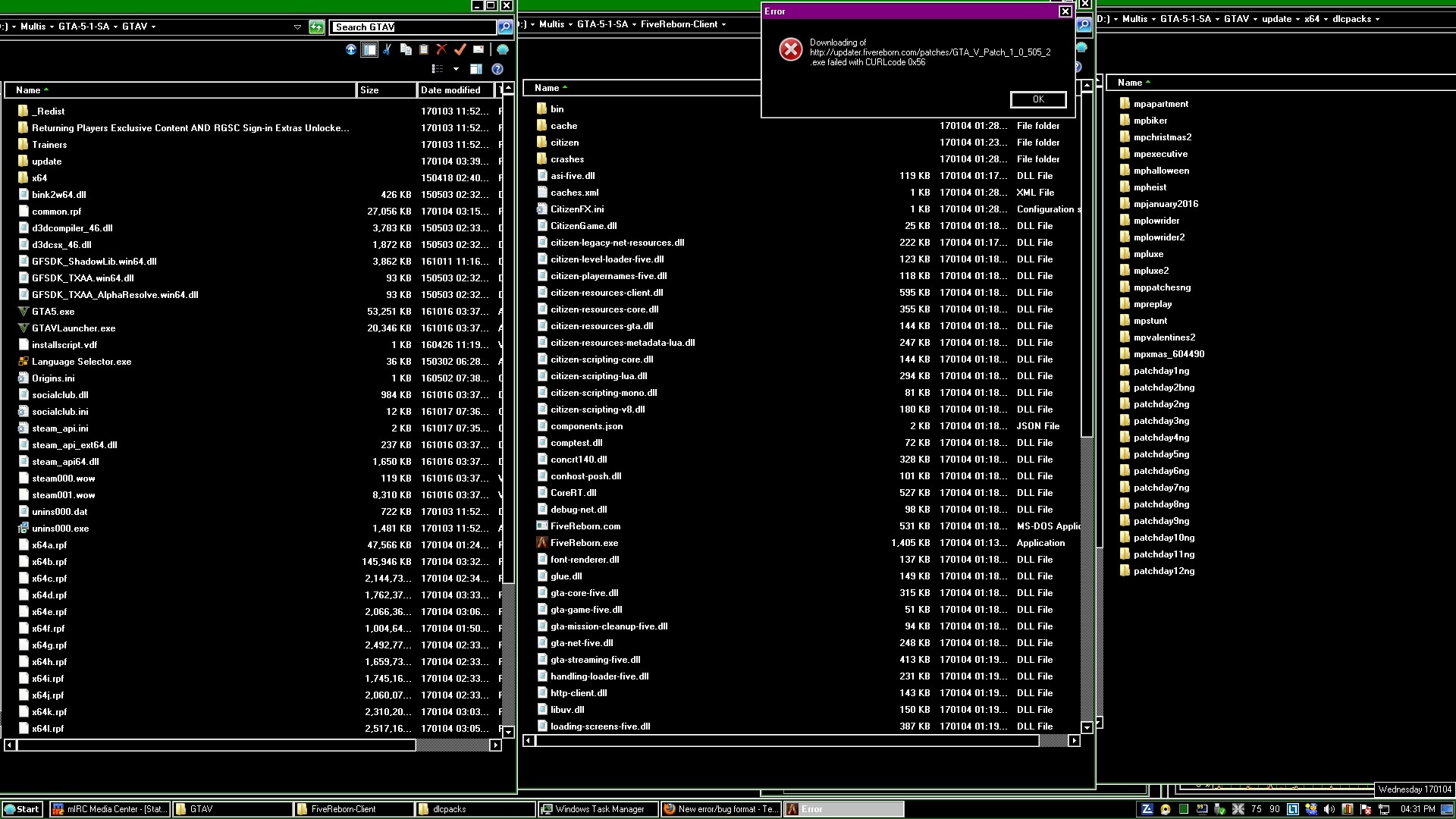Open the view options dropdown arrow

456,69
